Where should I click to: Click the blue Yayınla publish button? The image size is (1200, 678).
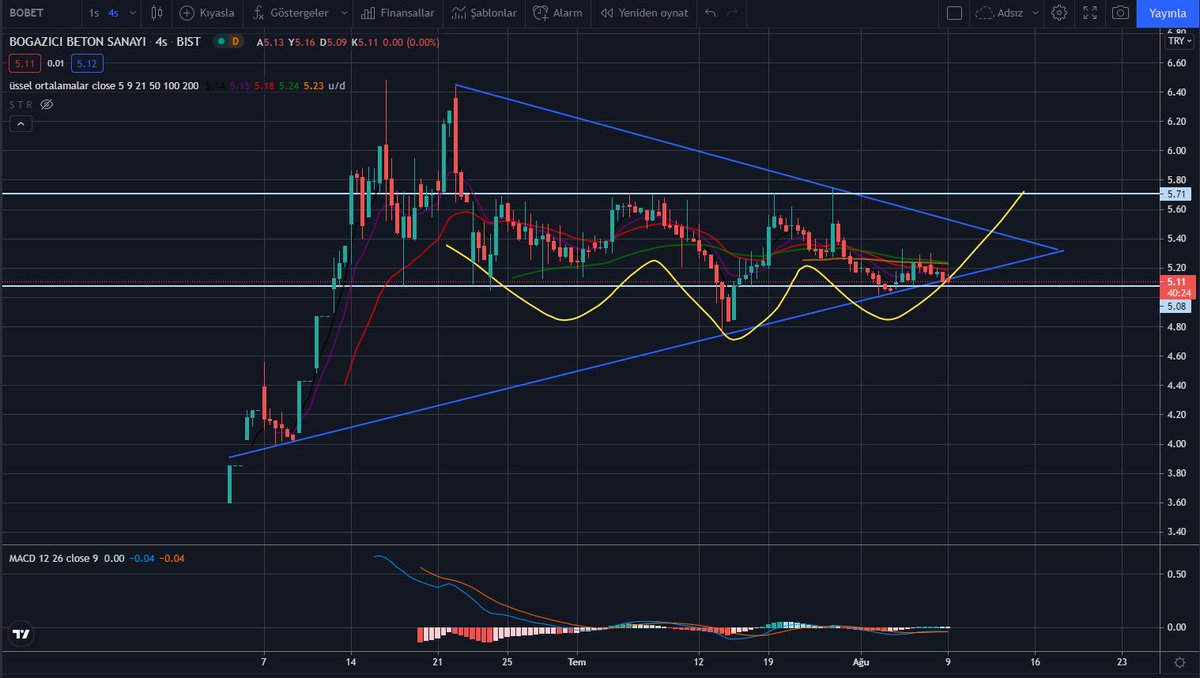point(1167,13)
